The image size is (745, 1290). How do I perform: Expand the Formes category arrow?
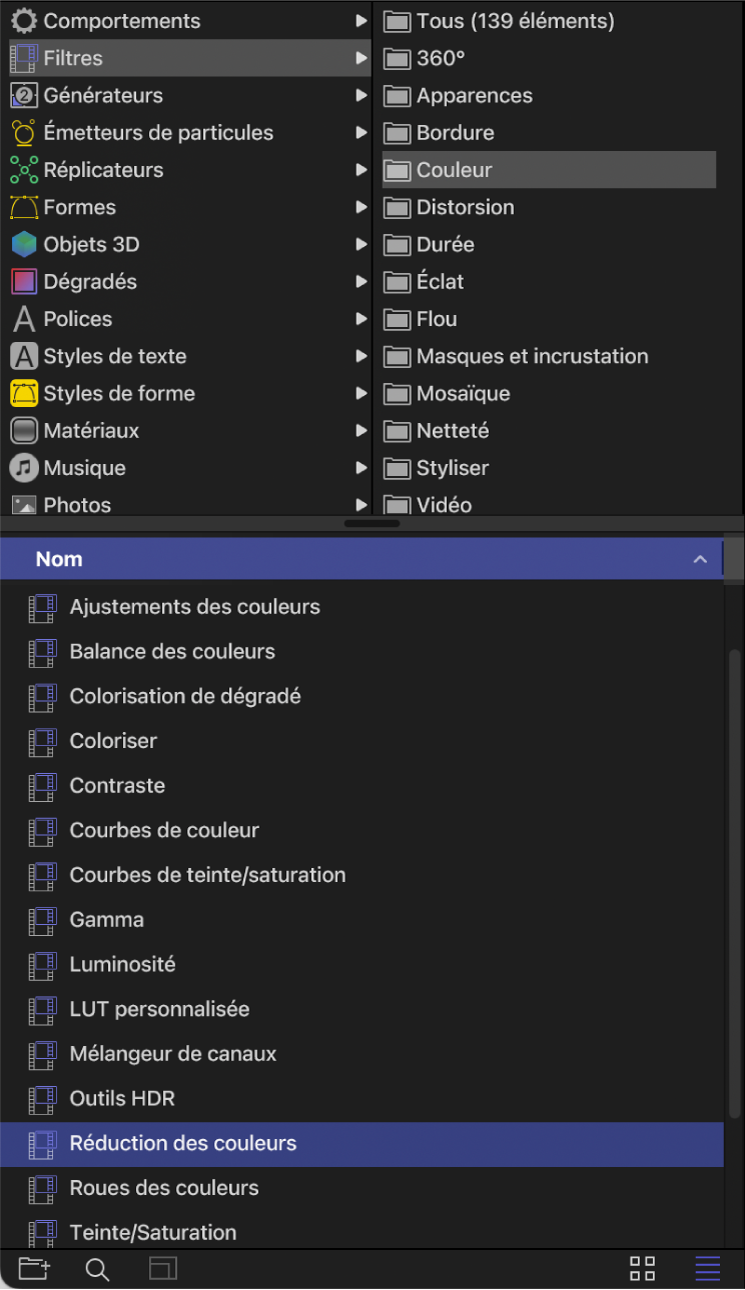click(x=362, y=207)
